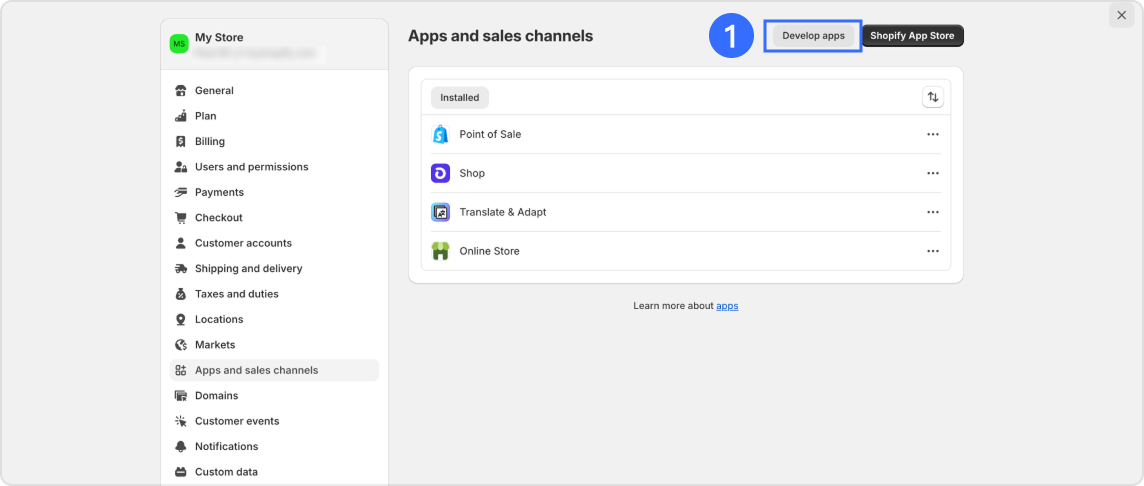Viewport: 1144px width, 486px height.
Task: Follow the apps learn more link
Action: 727,306
